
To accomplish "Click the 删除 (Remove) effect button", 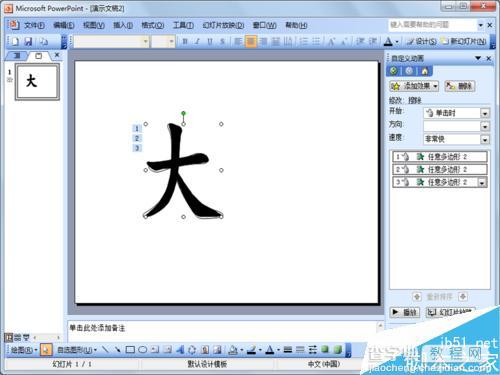I will click(x=460, y=86).
